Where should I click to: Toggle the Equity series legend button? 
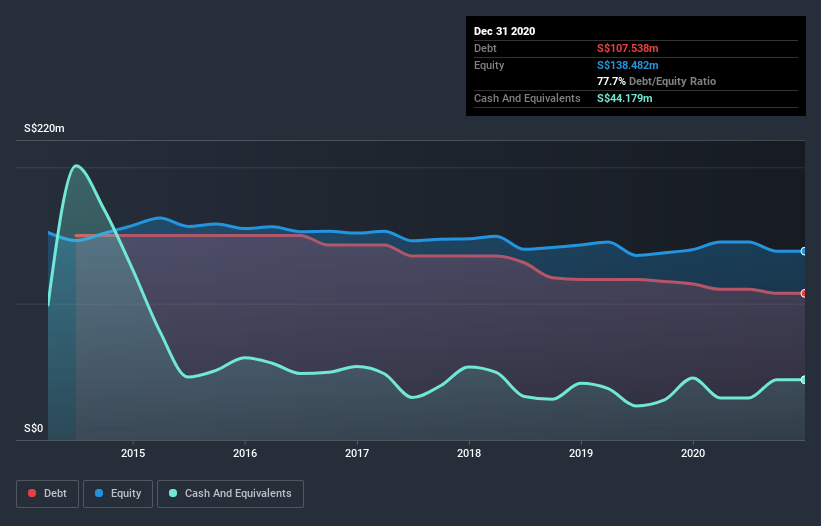118,494
